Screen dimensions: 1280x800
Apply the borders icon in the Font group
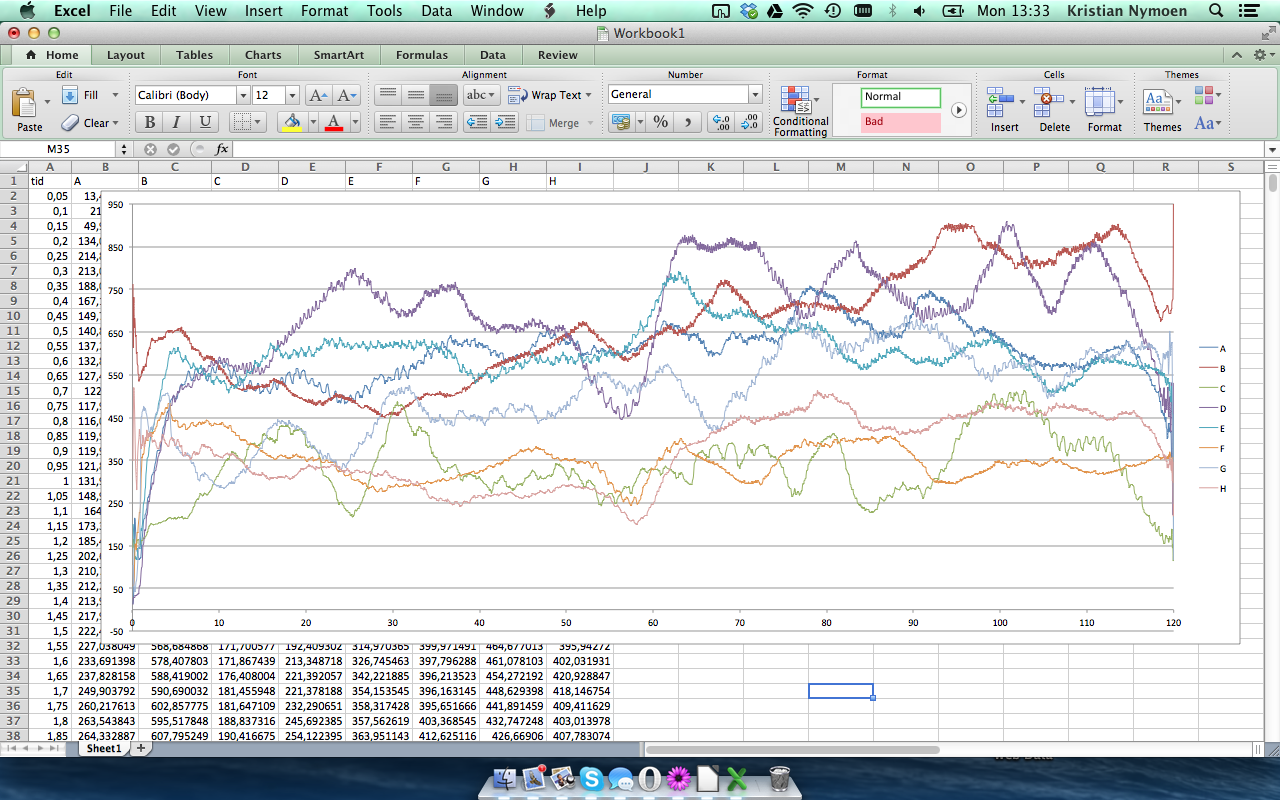241,122
